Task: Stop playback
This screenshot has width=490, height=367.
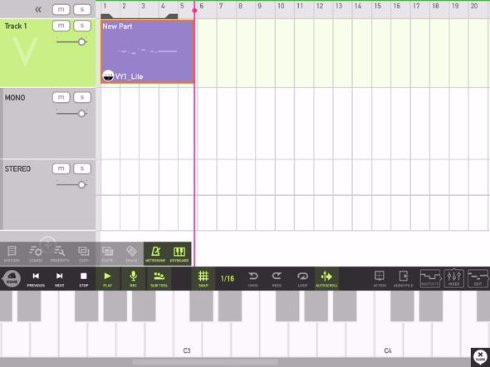Action: 83,279
